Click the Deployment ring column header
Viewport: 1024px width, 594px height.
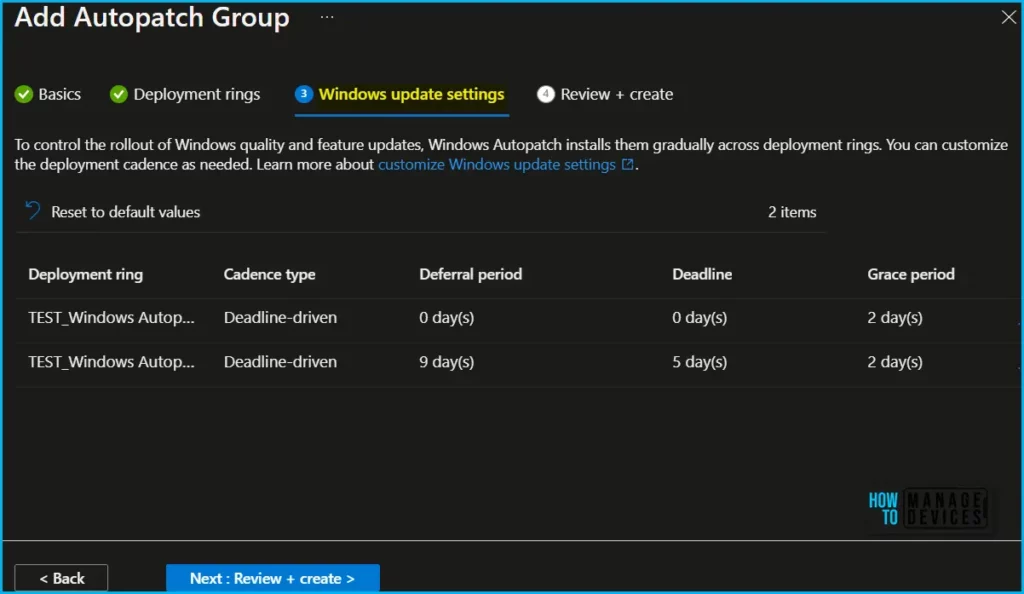86,274
